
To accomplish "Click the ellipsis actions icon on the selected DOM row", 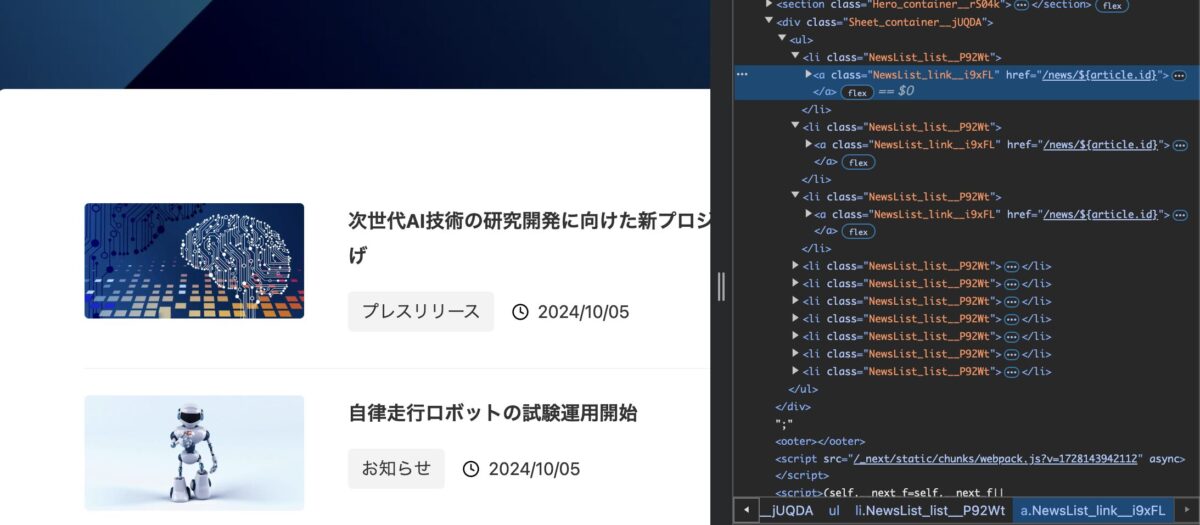I will click(742, 75).
